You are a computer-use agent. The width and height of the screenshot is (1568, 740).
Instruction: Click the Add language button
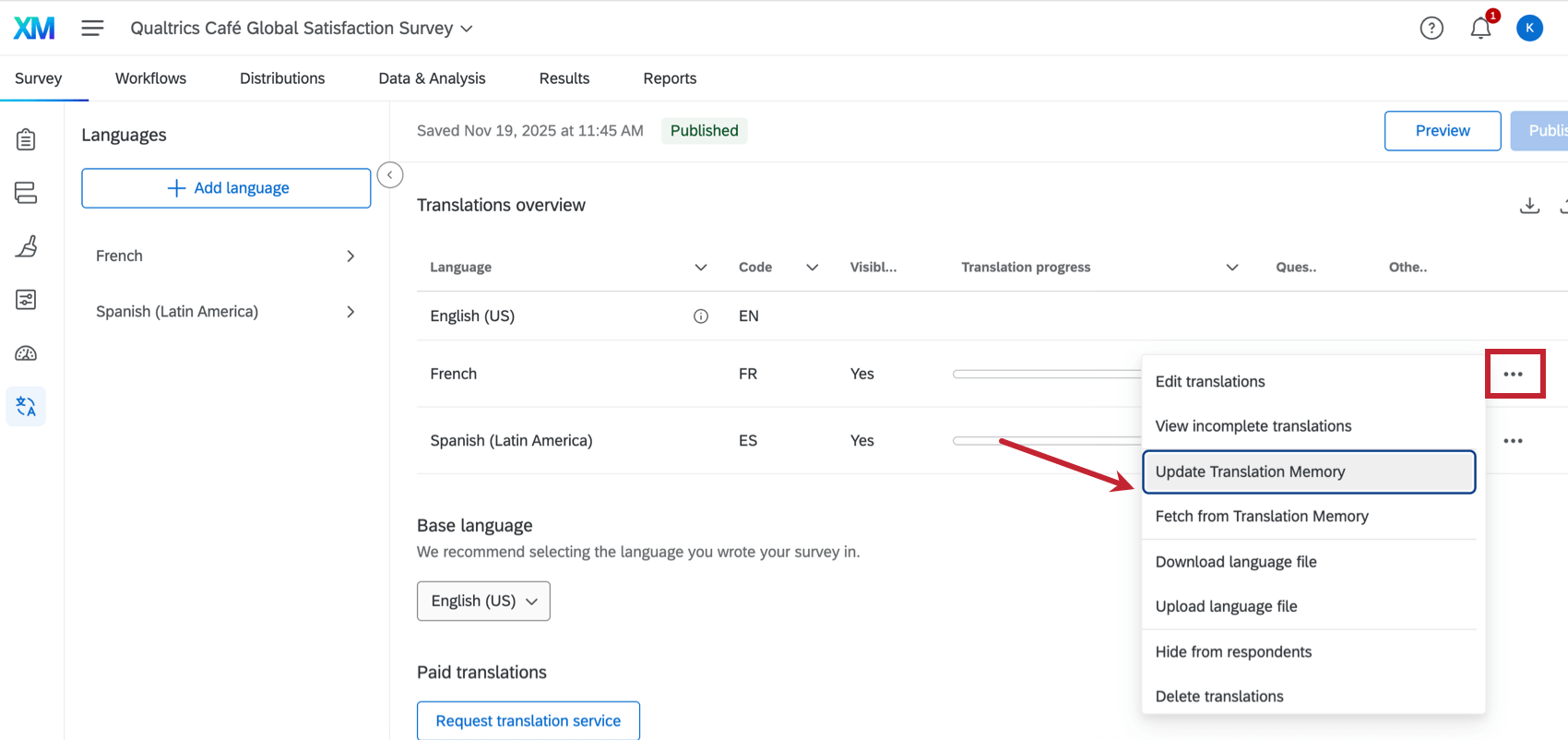pyautogui.click(x=226, y=188)
